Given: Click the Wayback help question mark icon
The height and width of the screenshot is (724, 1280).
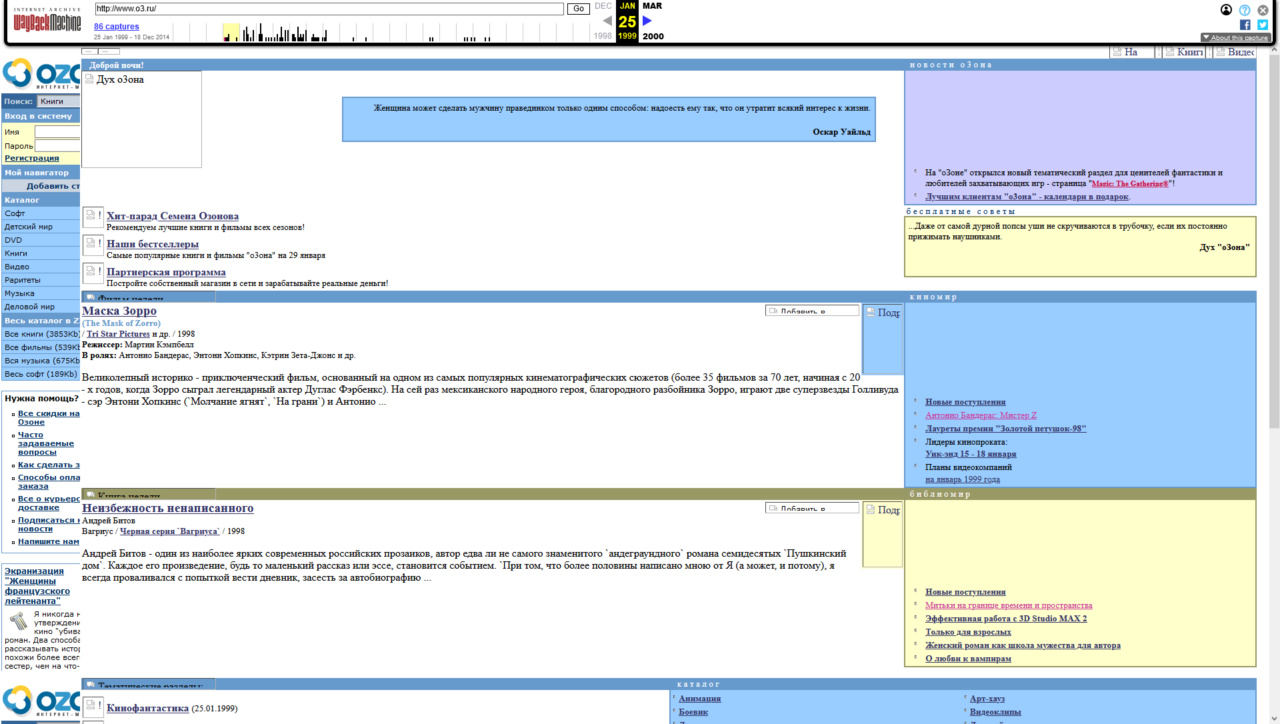Looking at the screenshot, I should click(x=1245, y=10).
